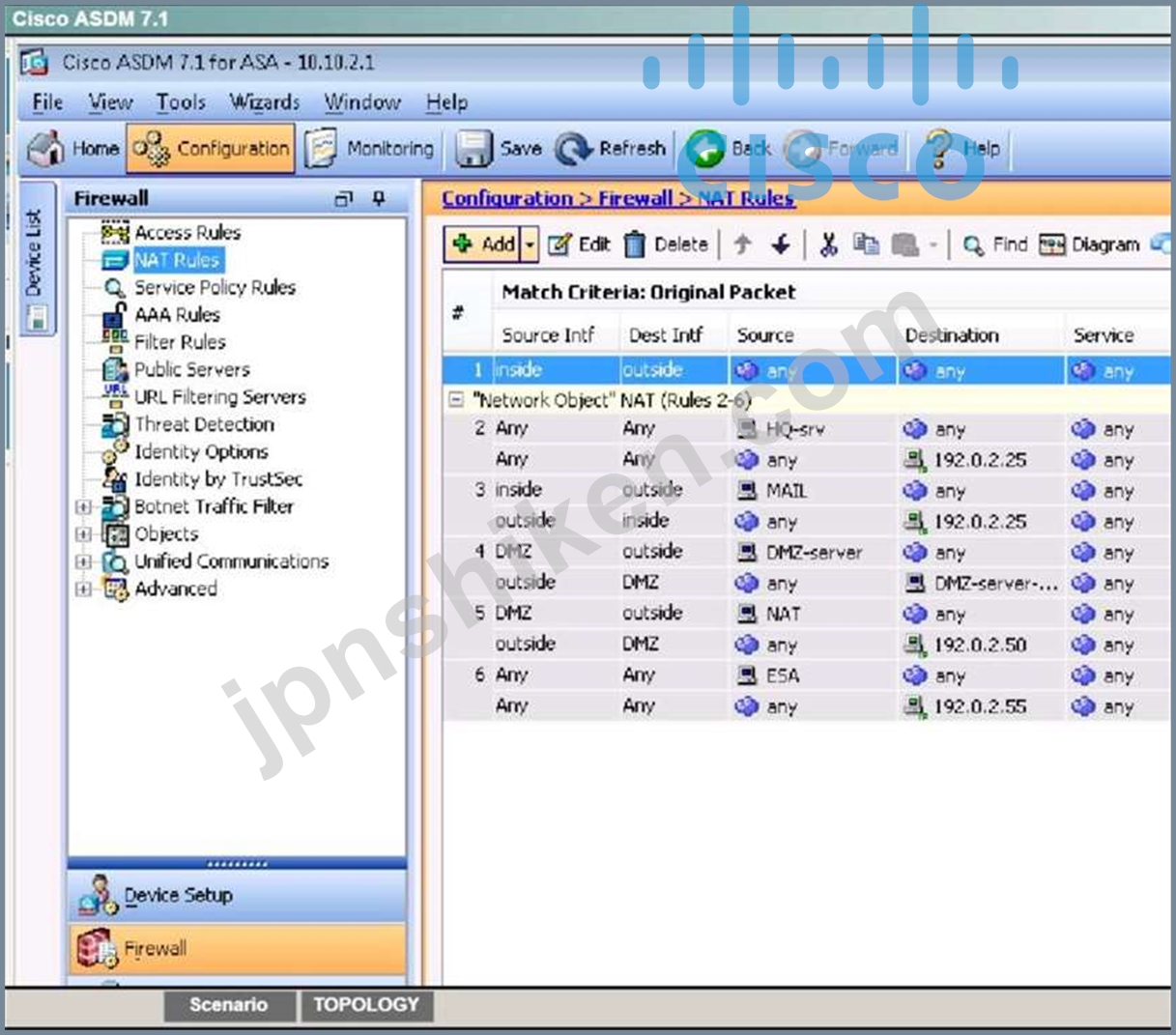The image size is (1176, 1035).
Task: Expand the Unified Communications node
Action: pyautogui.click(x=83, y=561)
